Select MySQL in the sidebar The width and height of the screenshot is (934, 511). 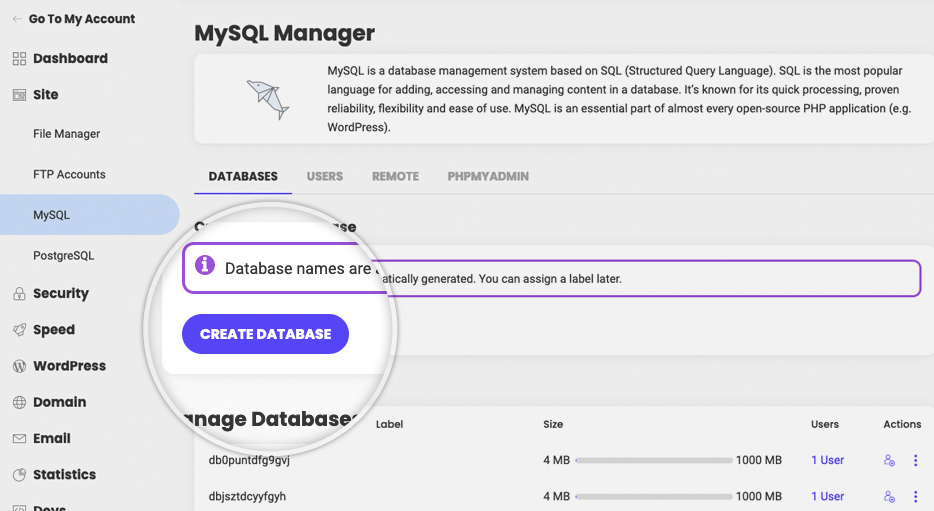point(89,214)
